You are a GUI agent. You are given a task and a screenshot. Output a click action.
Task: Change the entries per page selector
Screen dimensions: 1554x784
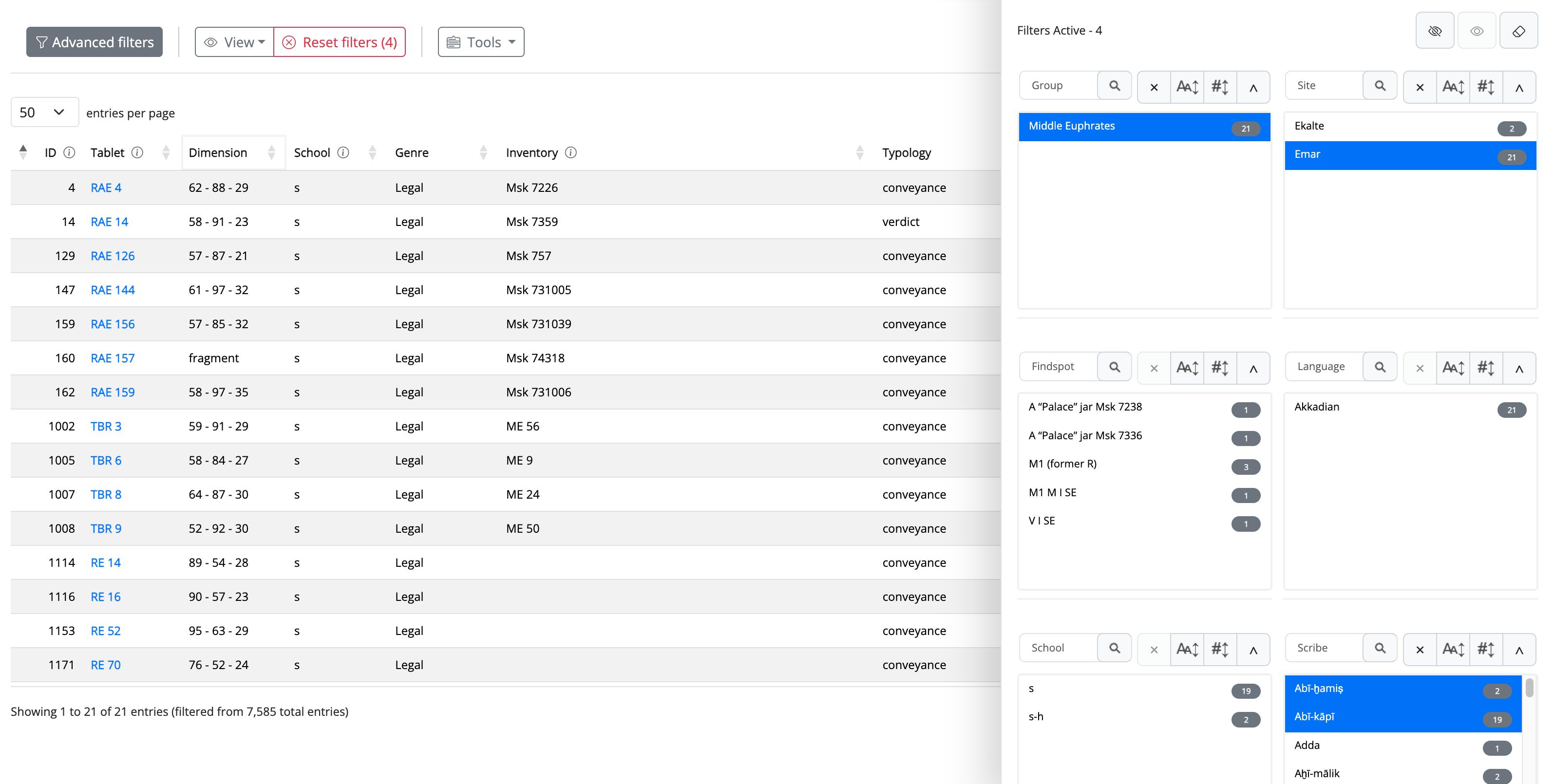[x=45, y=112]
